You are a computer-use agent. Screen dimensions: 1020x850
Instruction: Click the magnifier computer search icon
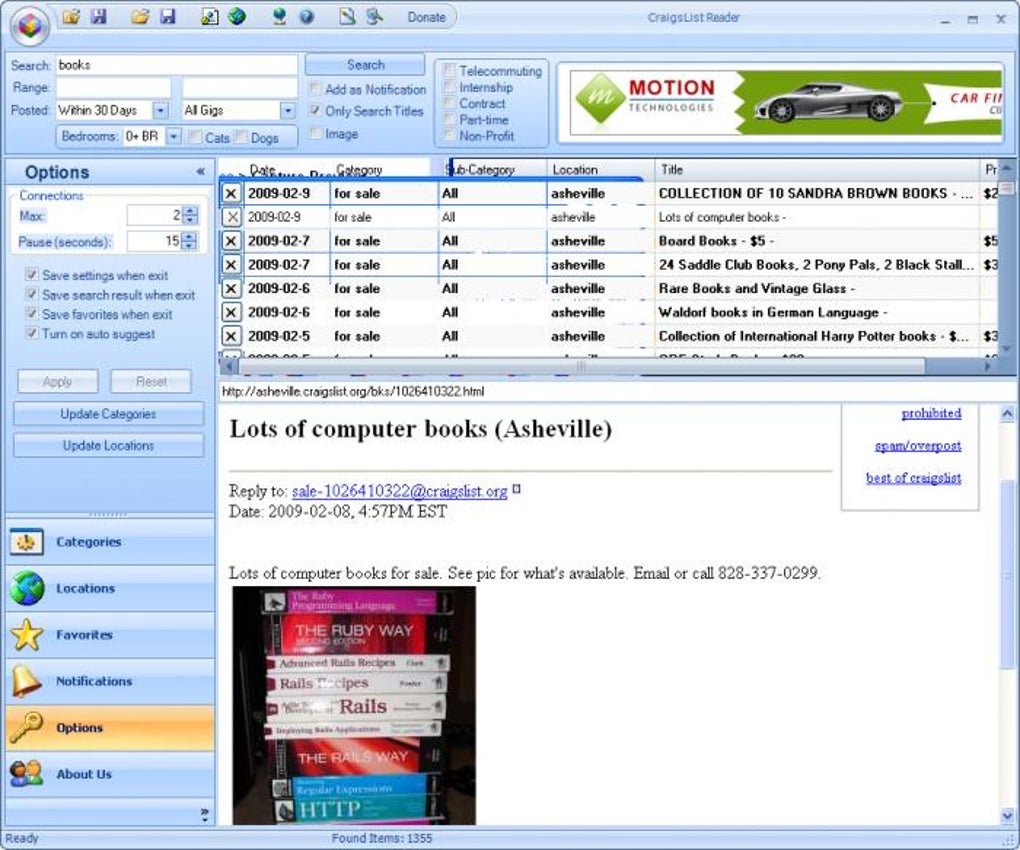[375, 16]
